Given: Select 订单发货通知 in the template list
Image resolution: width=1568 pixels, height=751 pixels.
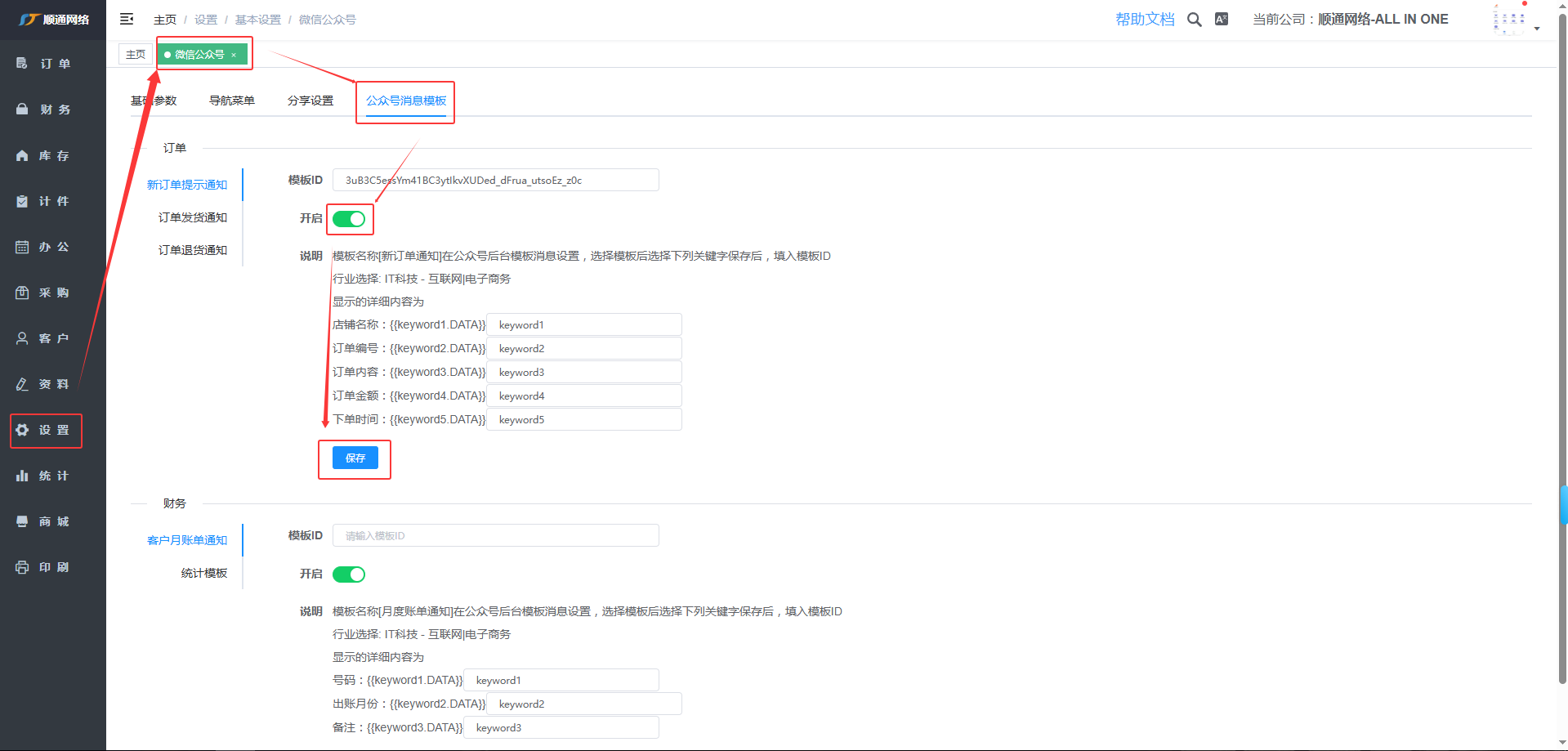Looking at the screenshot, I should click(x=193, y=217).
